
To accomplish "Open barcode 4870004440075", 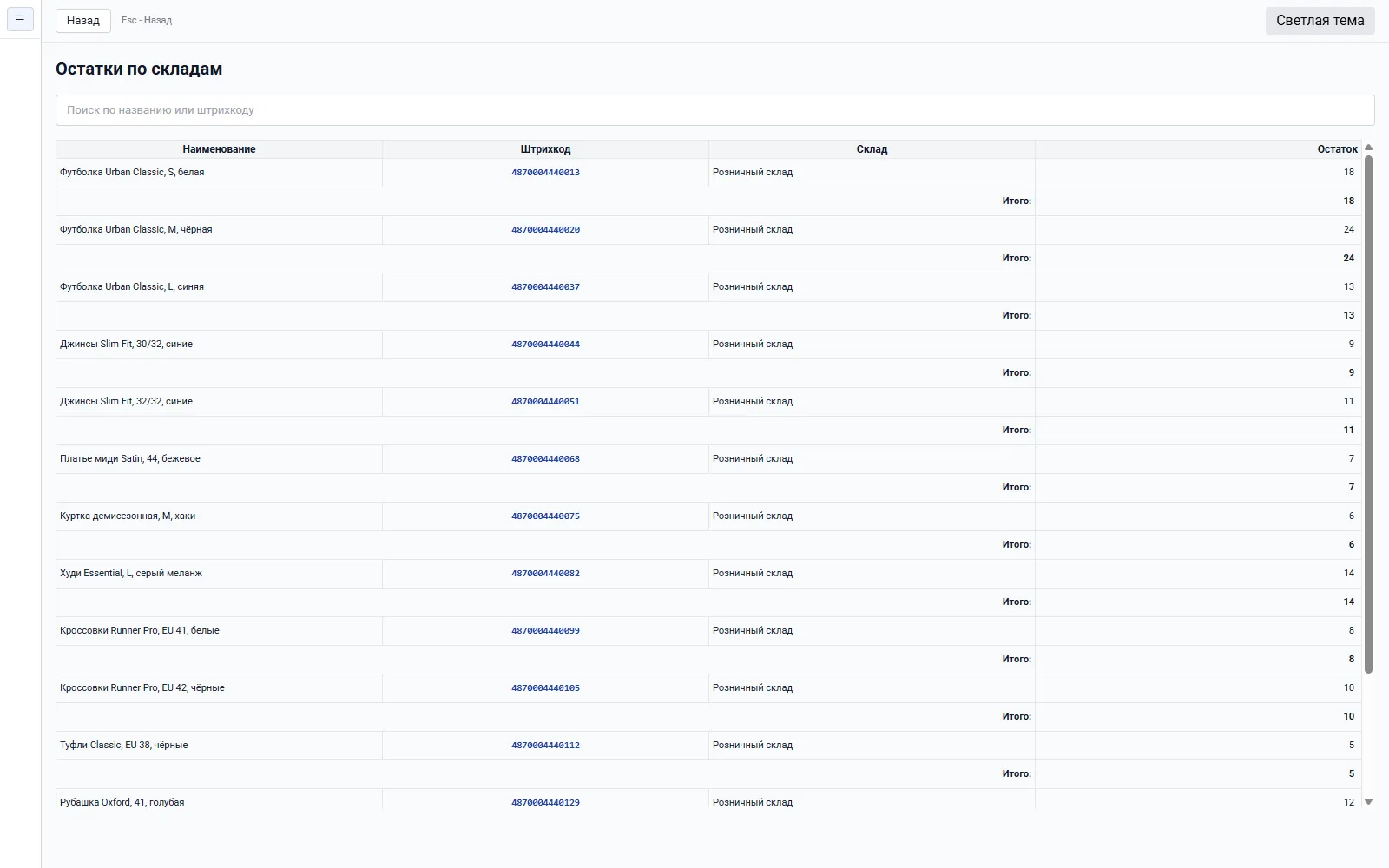I will coord(545,516).
